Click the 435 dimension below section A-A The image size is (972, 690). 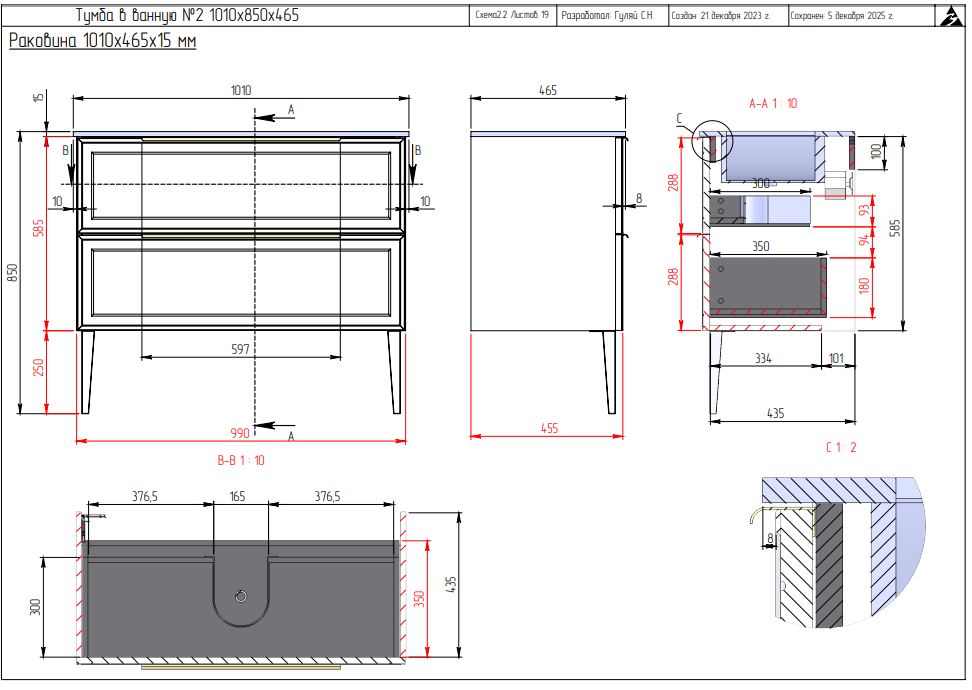coord(775,414)
